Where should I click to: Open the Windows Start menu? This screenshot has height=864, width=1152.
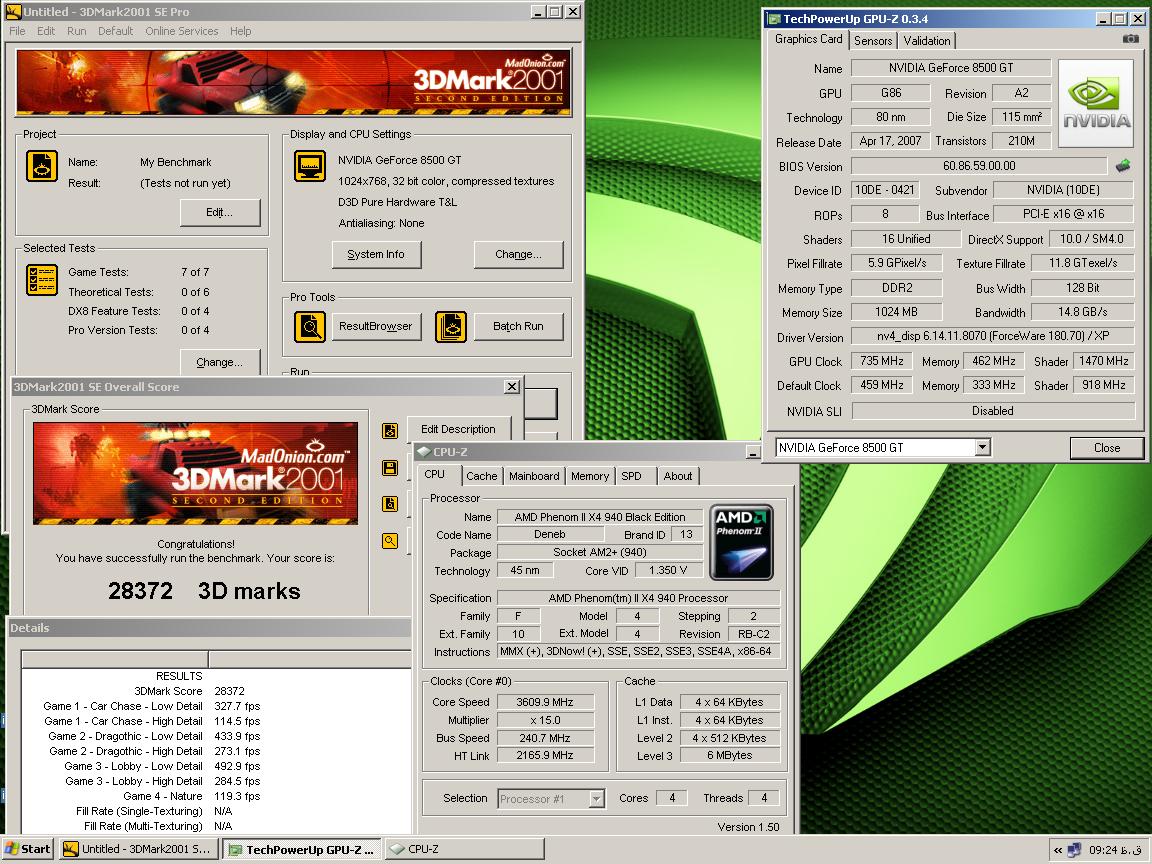click(27, 849)
